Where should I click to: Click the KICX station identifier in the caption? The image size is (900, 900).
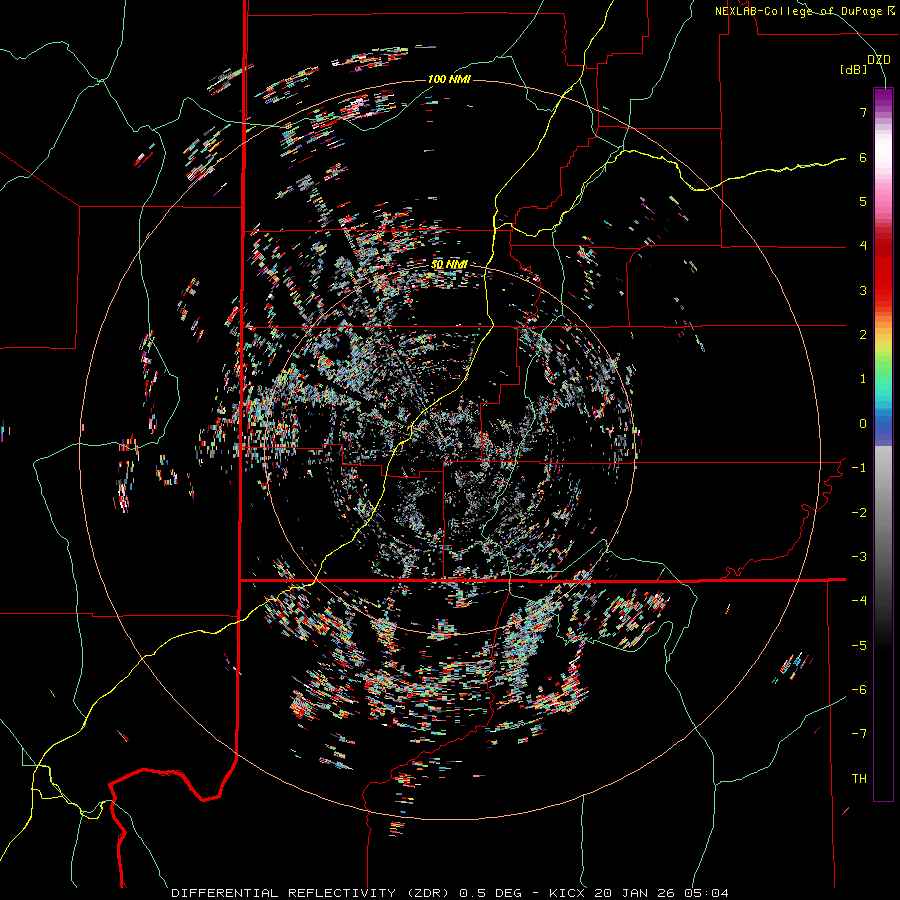click(567, 893)
